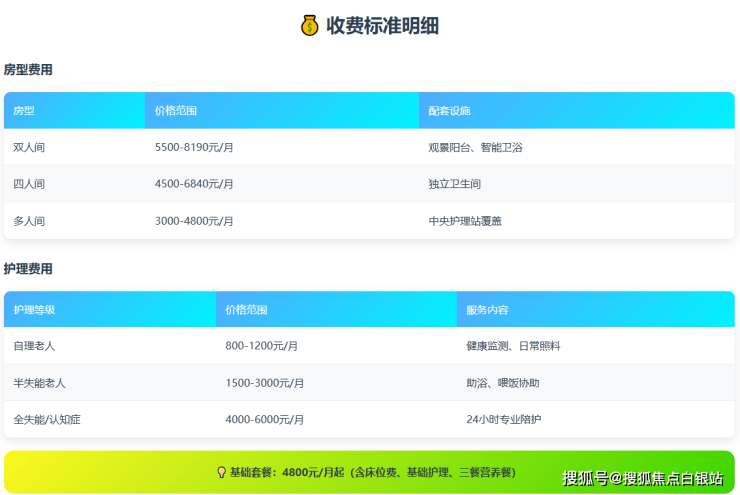
Task: Select the 全失能/认知症 row label
Action: (47, 420)
